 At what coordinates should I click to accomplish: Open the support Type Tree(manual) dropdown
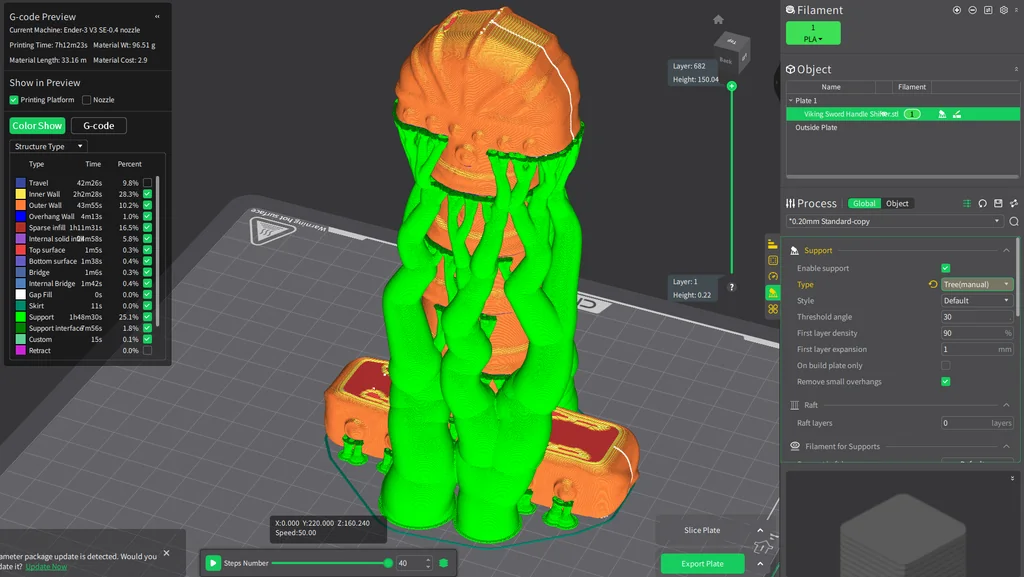point(977,285)
